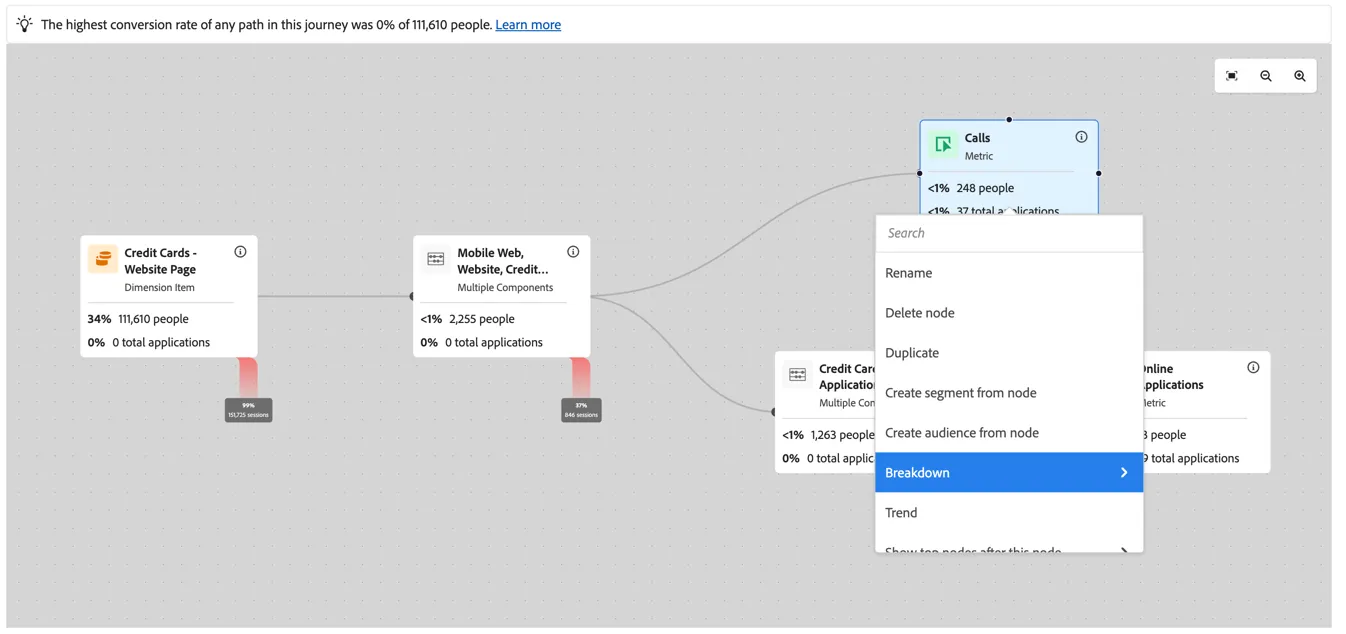
Task: Click the fit-to-screen canvas icon
Action: tap(1232, 76)
